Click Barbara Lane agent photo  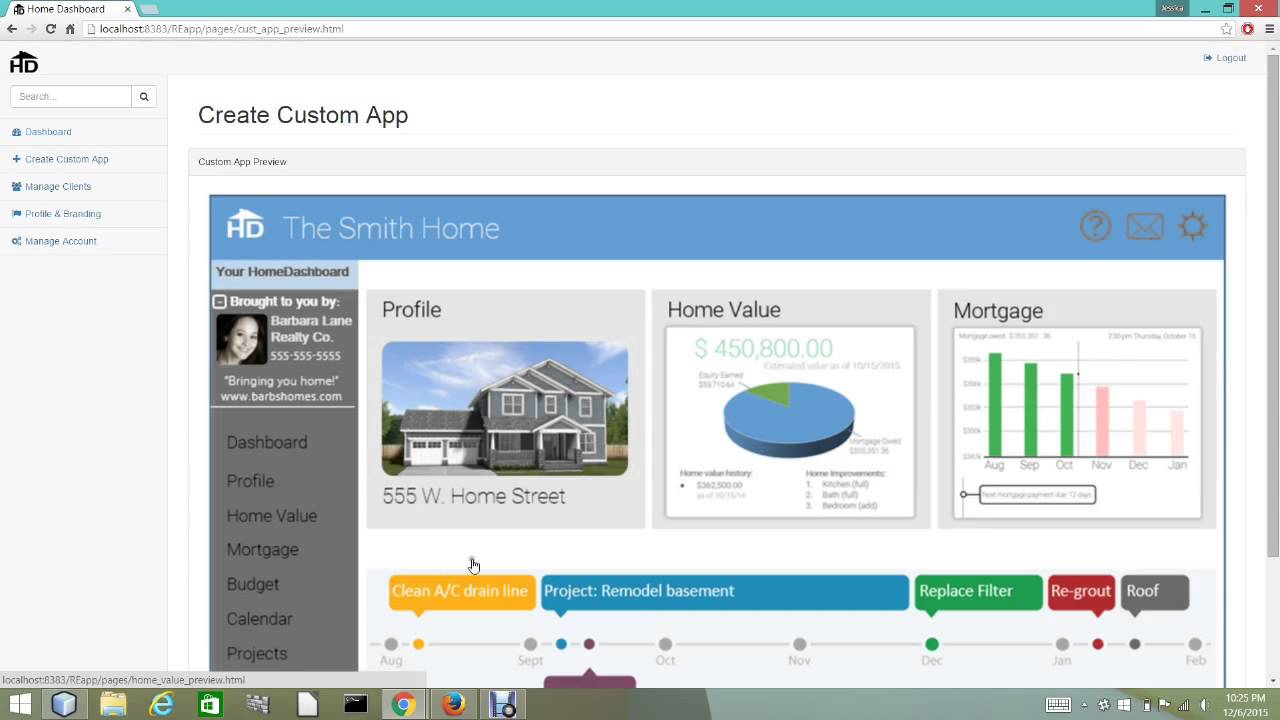(x=241, y=339)
